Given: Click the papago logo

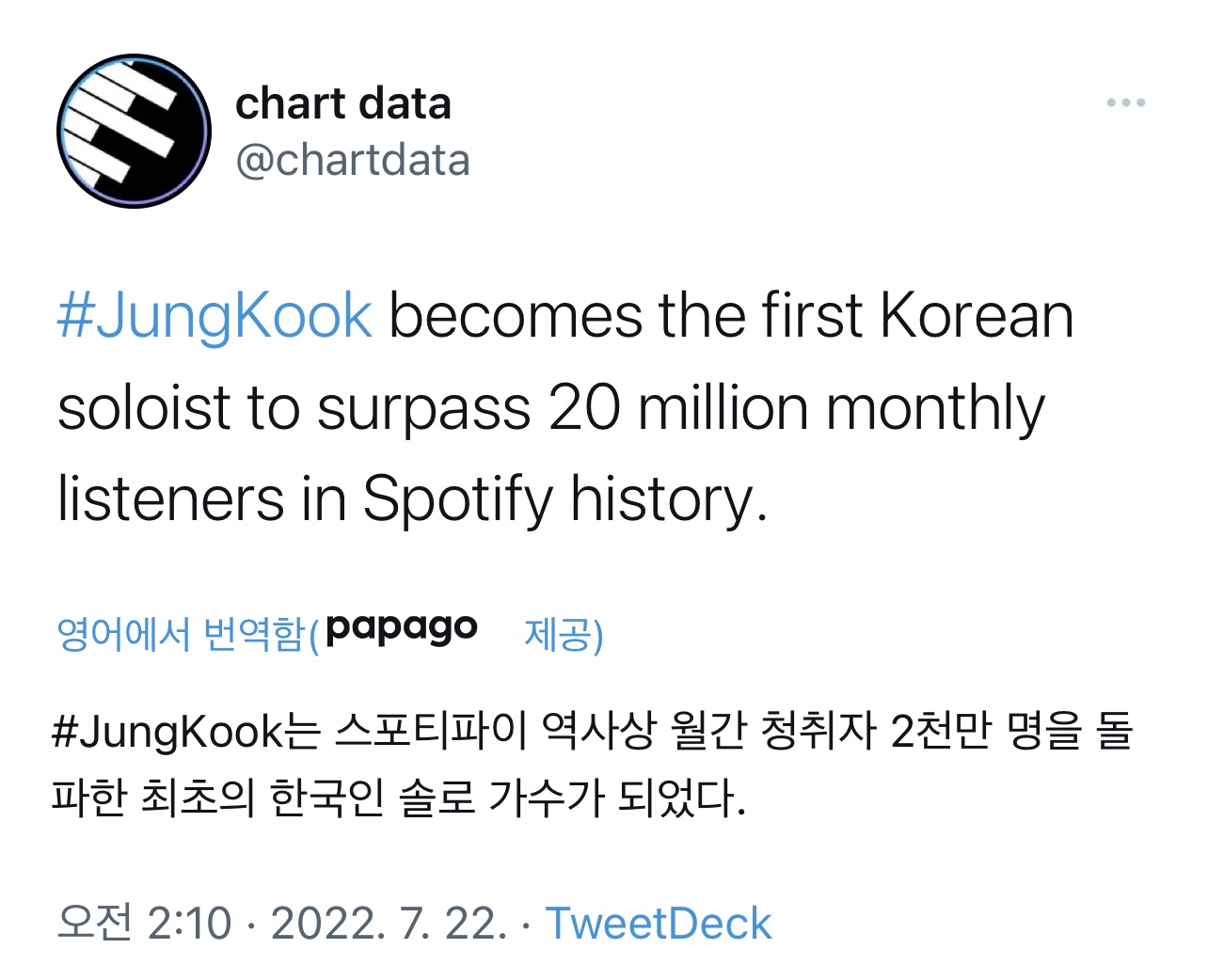Looking at the screenshot, I should point(402,628).
